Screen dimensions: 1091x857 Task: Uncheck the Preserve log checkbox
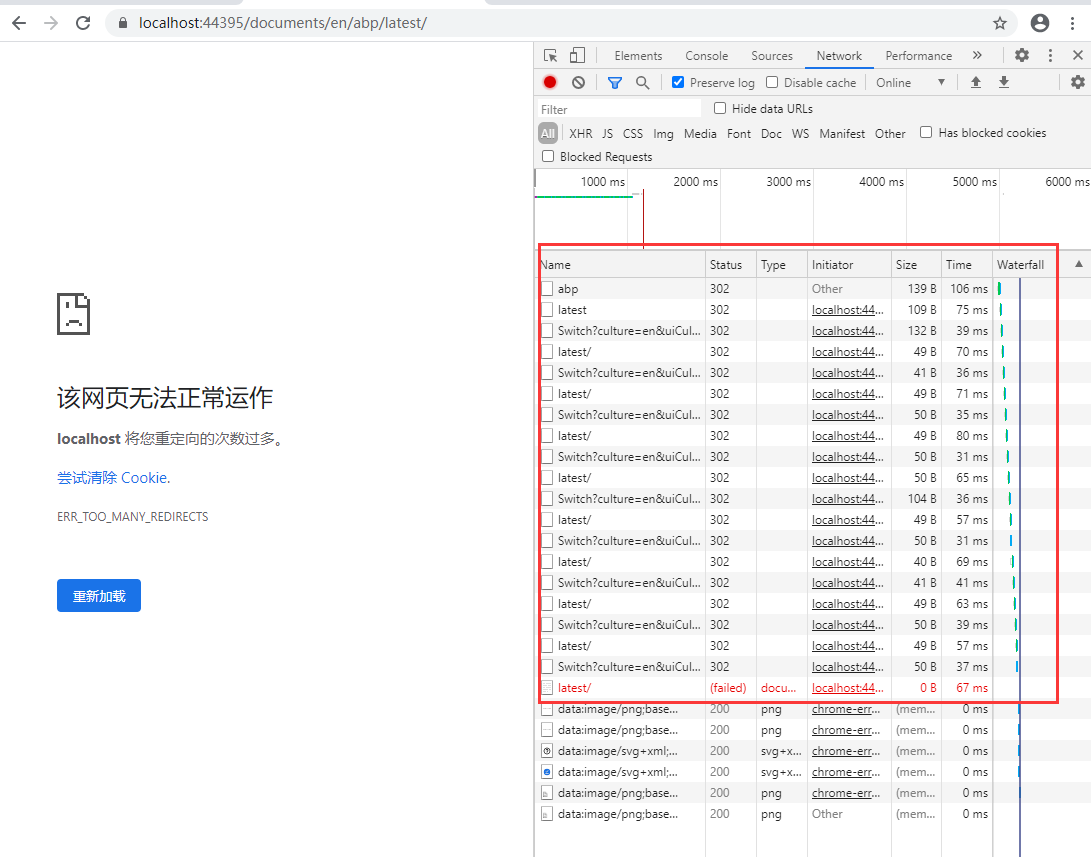click(677, 82)
